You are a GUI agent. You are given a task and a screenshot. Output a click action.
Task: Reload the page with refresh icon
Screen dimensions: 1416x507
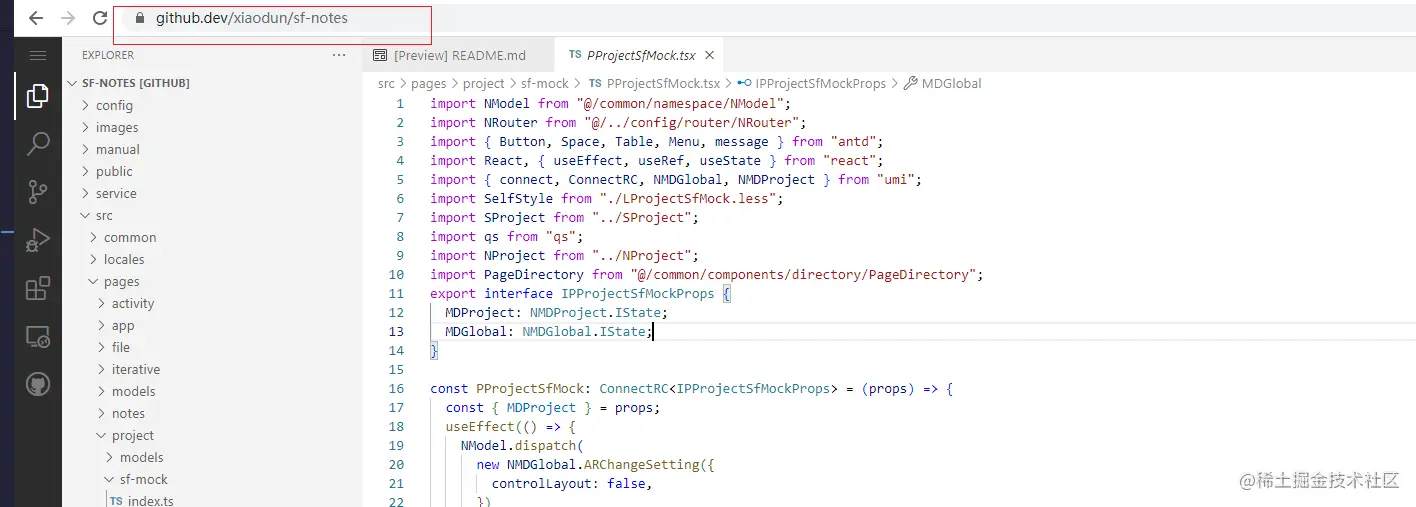point(100,18)
